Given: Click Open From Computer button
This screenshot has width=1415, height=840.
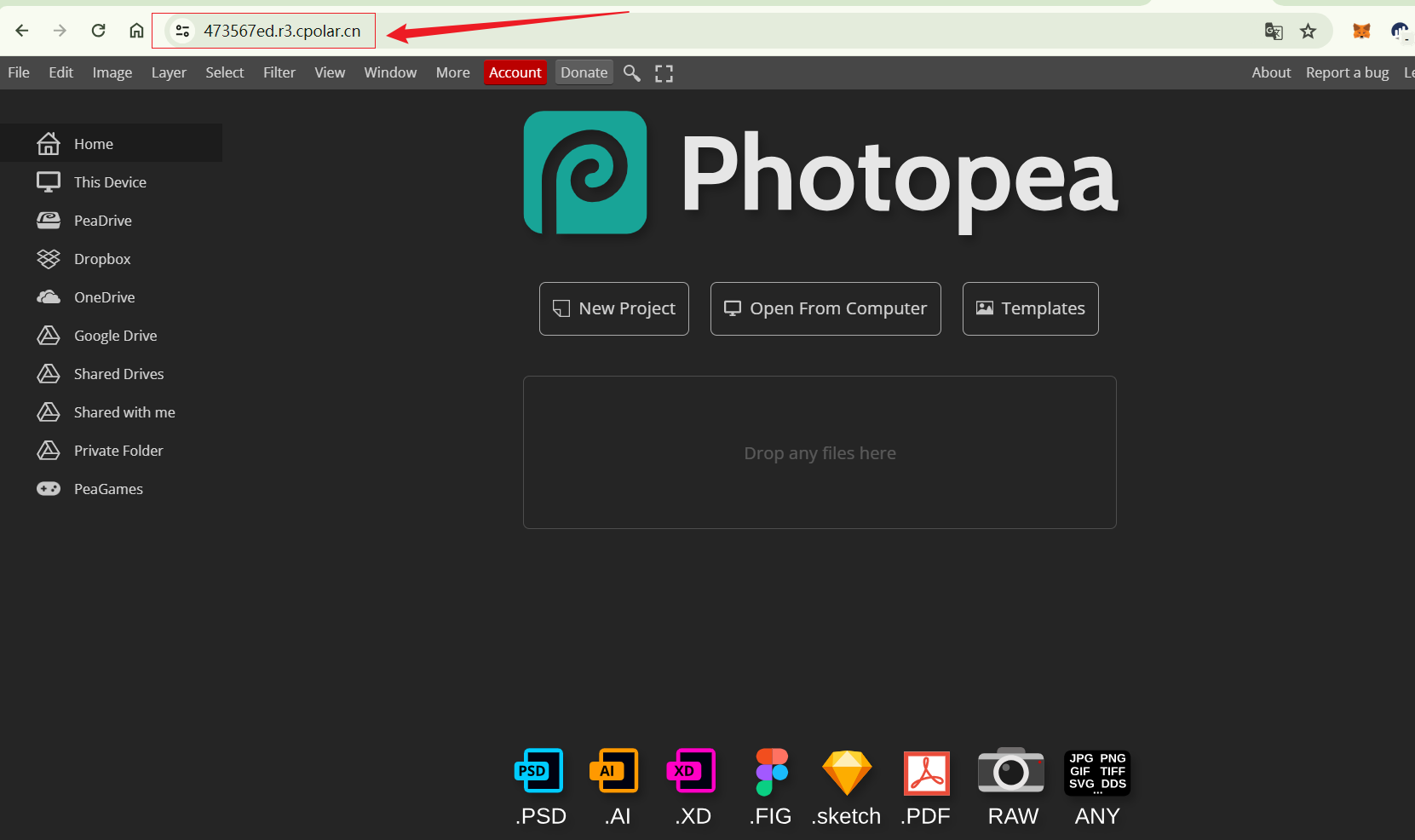Looking at the screenshot, I should click(x=825, y=308).
